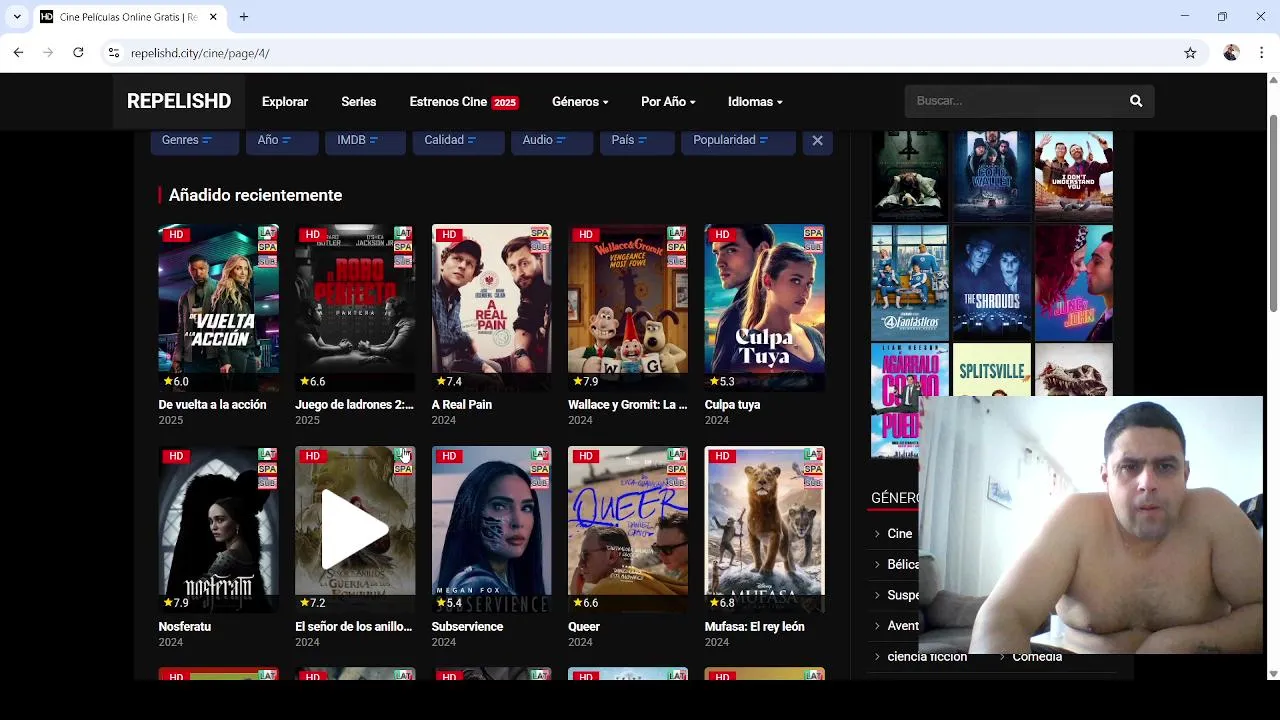This screenshot has width=1280, height=720.
Task: Click the search magnifier icon
Action: point(1136,101)
